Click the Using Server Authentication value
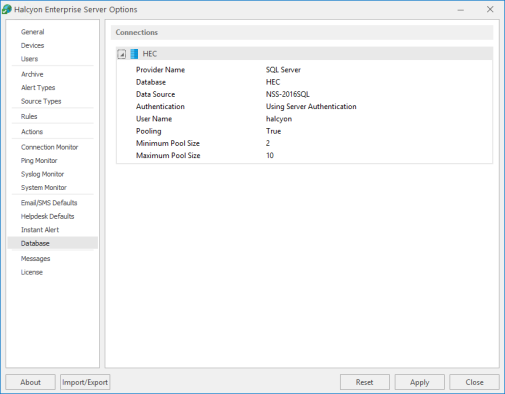The image size is (505, 394). pos(311,106)
